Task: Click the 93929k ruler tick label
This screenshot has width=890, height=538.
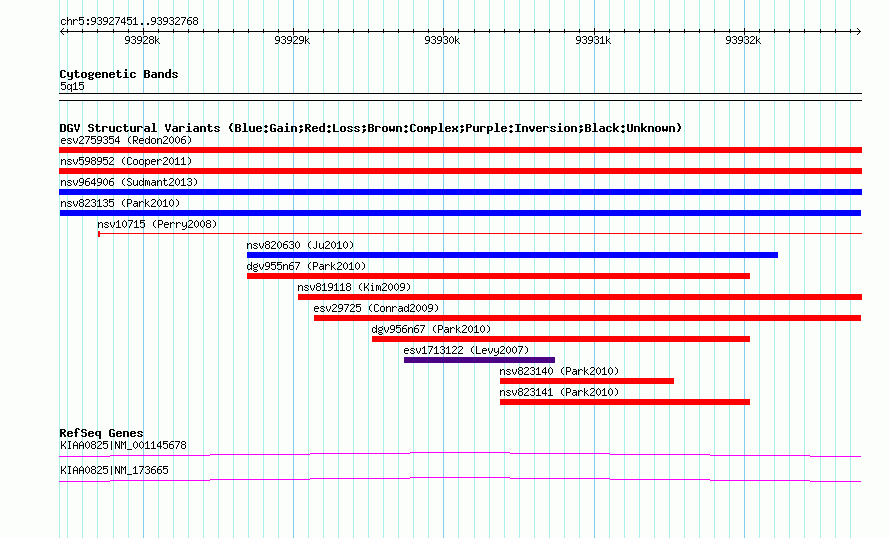Action: (x=292, y=40)
